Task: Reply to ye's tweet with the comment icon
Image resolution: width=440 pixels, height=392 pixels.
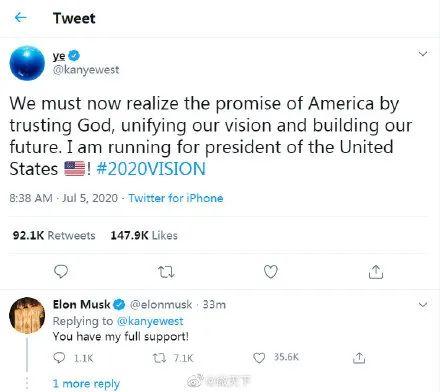Action: pos(61,272)
